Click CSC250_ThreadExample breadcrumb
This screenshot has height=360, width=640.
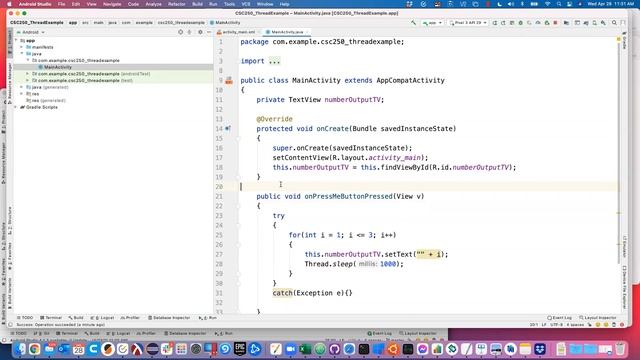(x=37, y=23)
